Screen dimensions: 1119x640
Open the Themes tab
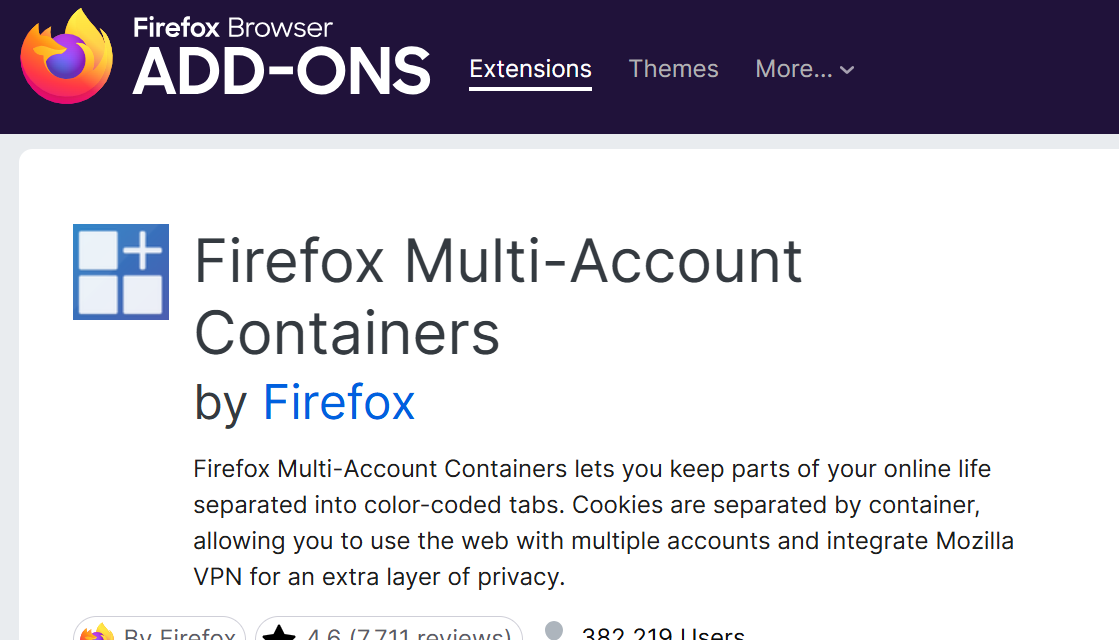coord(673,69)
